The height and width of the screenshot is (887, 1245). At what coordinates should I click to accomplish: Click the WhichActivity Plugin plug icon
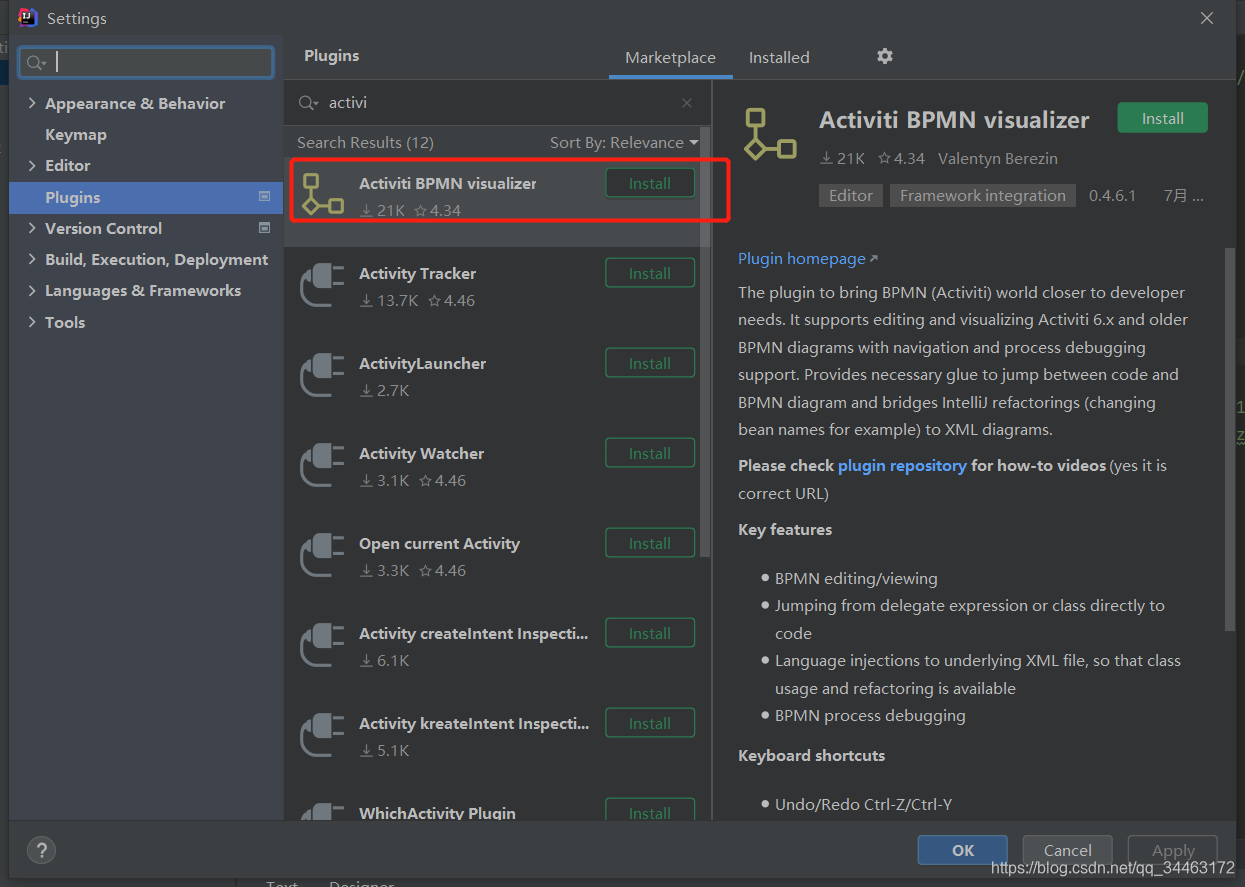coord(323,812)
